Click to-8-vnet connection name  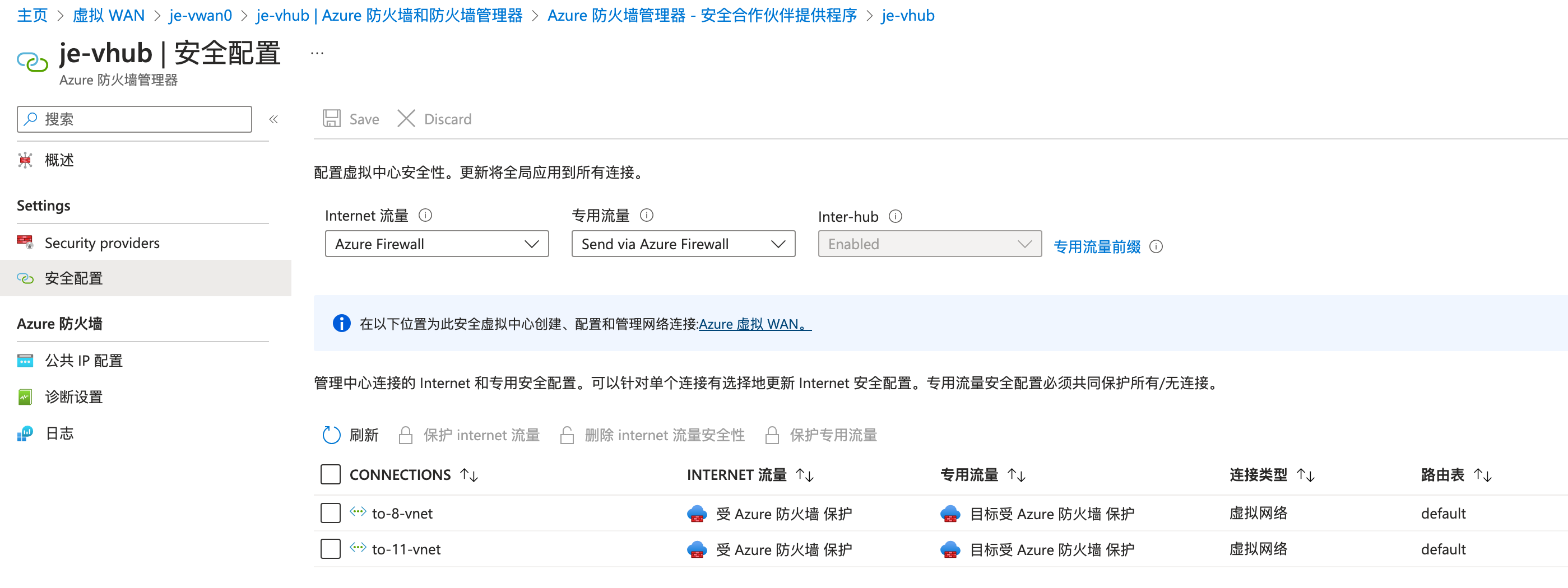pyautogui.click(x=402, y=514)
